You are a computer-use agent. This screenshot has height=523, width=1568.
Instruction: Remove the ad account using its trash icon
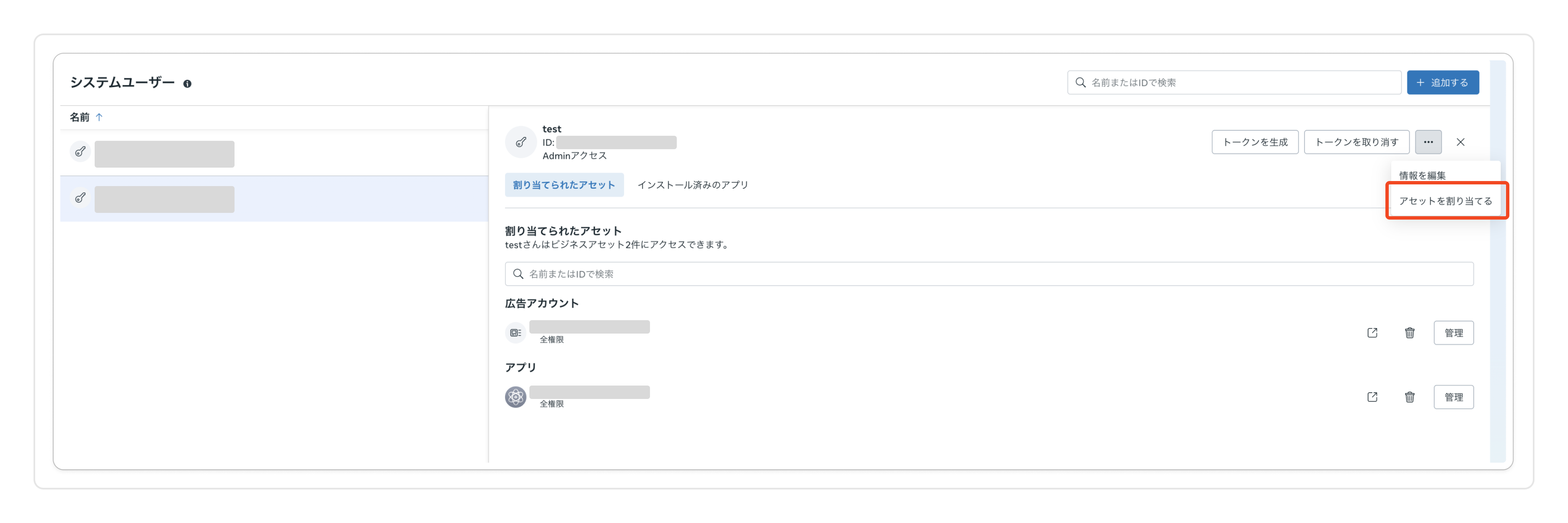pyautogui.click(x=1410, y=332)
